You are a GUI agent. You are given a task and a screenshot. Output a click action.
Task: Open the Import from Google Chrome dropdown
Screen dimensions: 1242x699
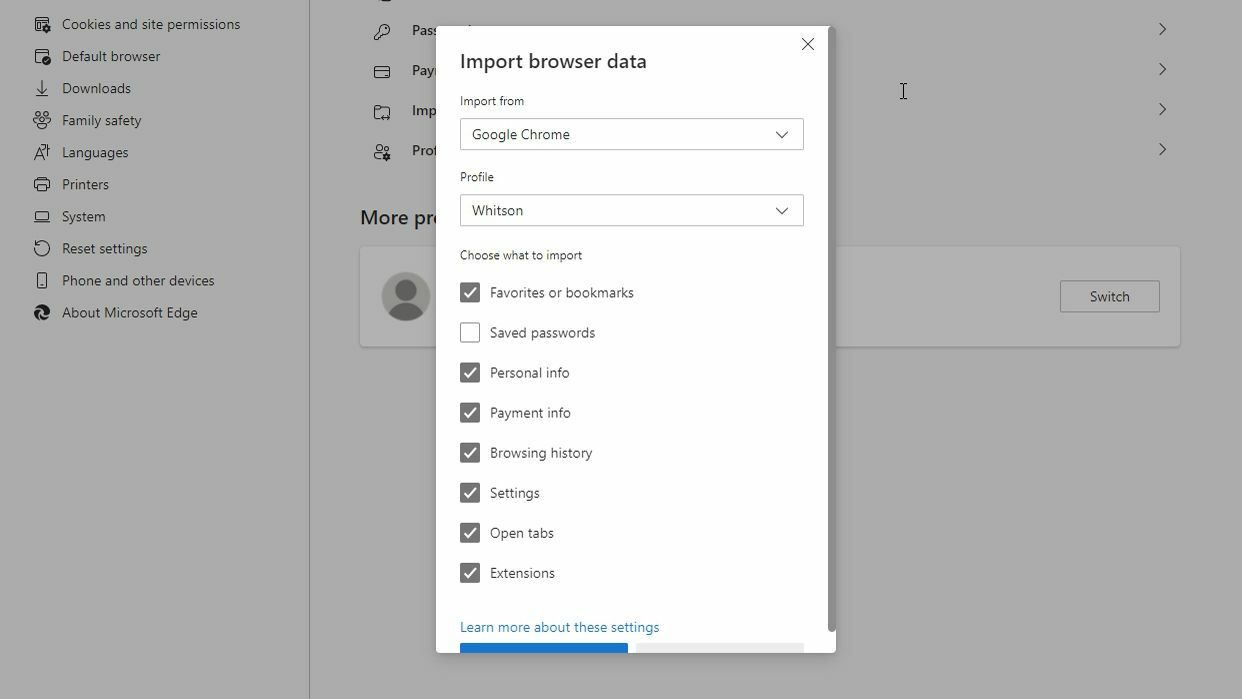click(631, 134)
